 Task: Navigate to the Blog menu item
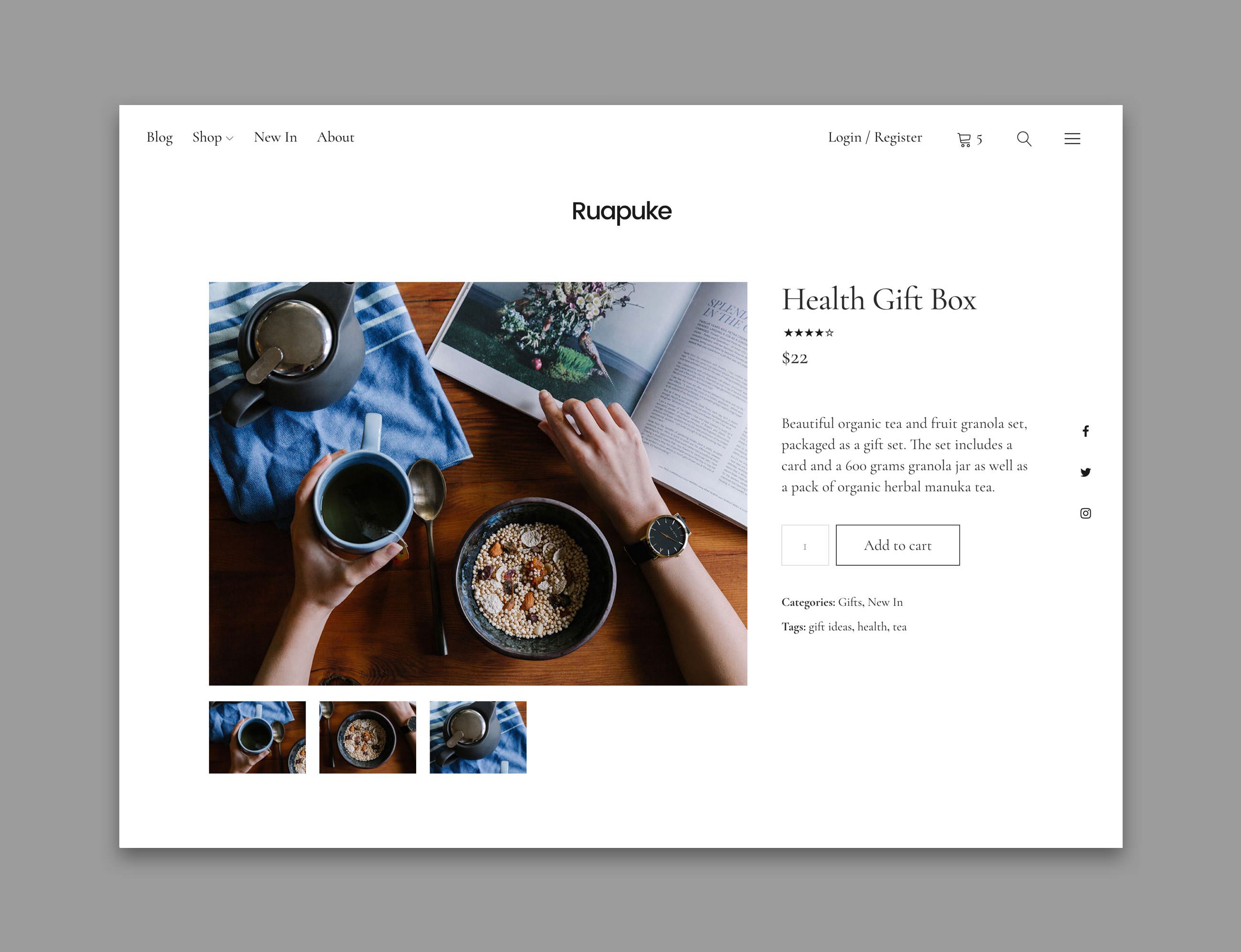pyautogui.click(x=158, y=137)
